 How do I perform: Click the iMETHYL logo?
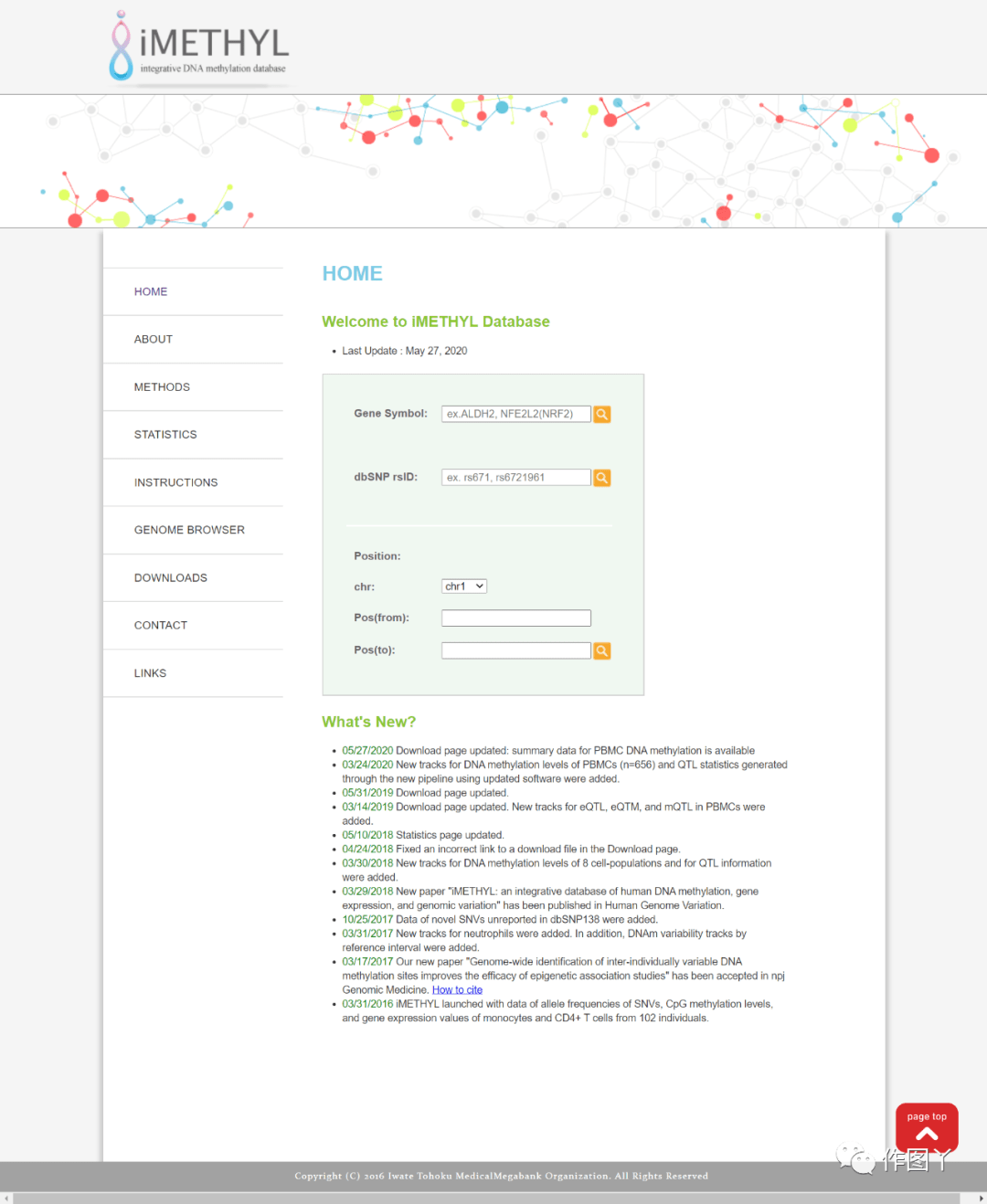tap(198, 46)
